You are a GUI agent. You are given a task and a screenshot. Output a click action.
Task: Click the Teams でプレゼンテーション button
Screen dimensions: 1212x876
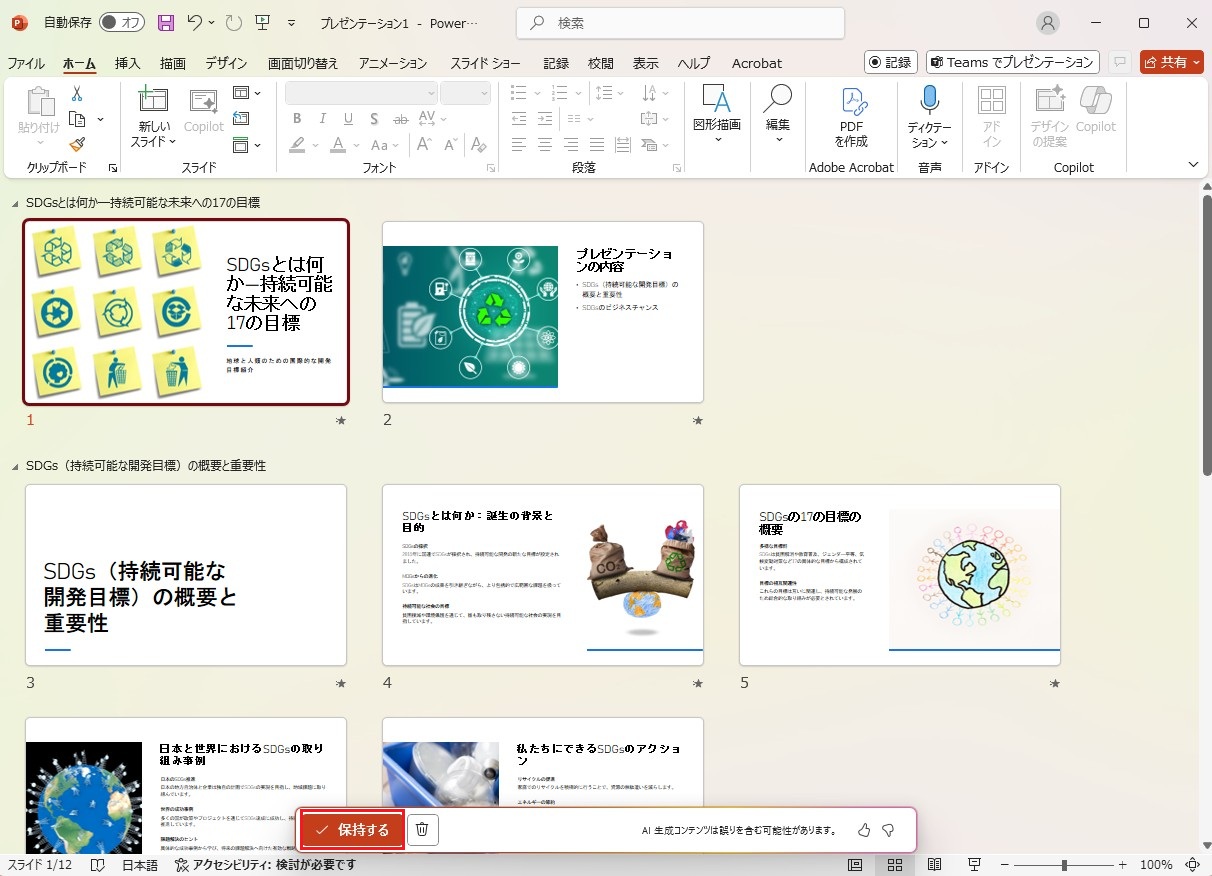pyautogui.click(x=1012, y=62)
